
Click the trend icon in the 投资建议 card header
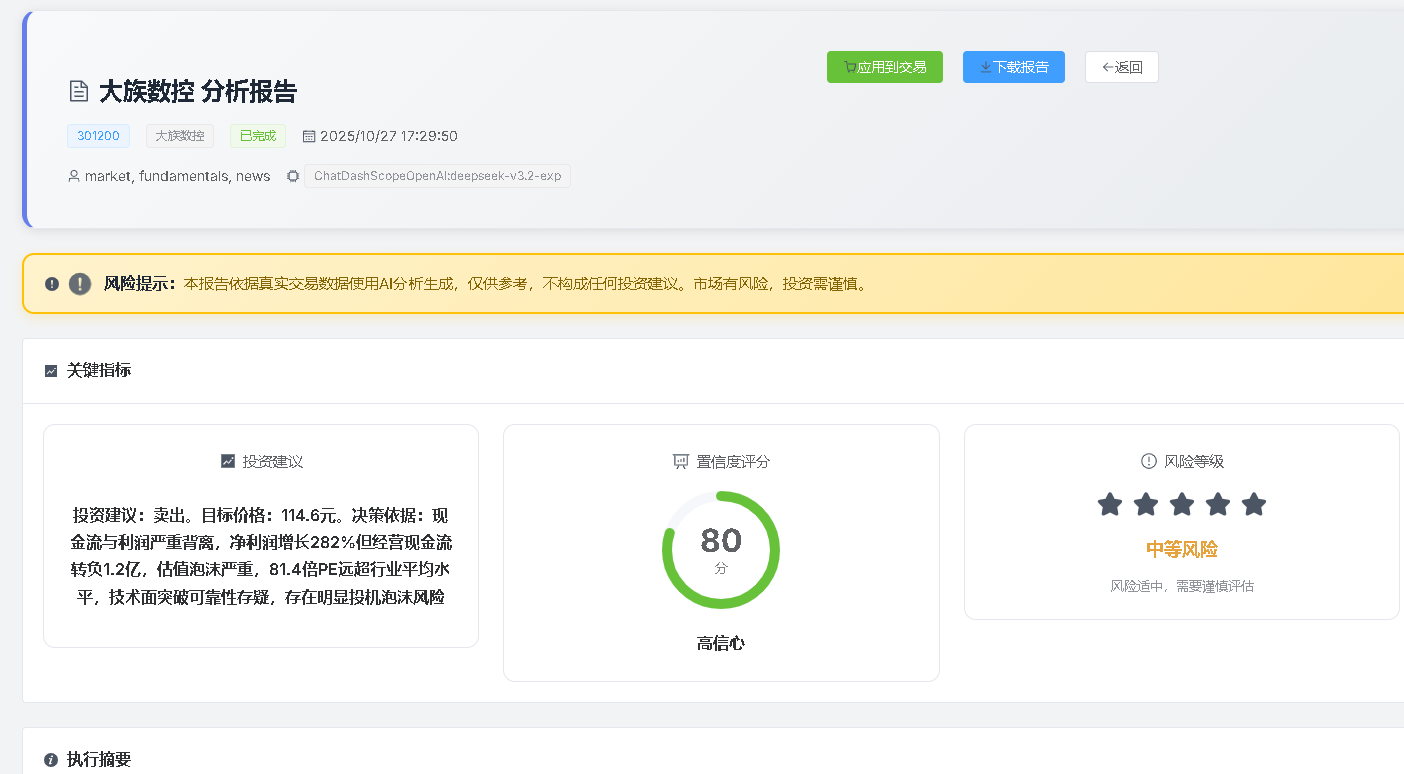click(x=228, y=461)
